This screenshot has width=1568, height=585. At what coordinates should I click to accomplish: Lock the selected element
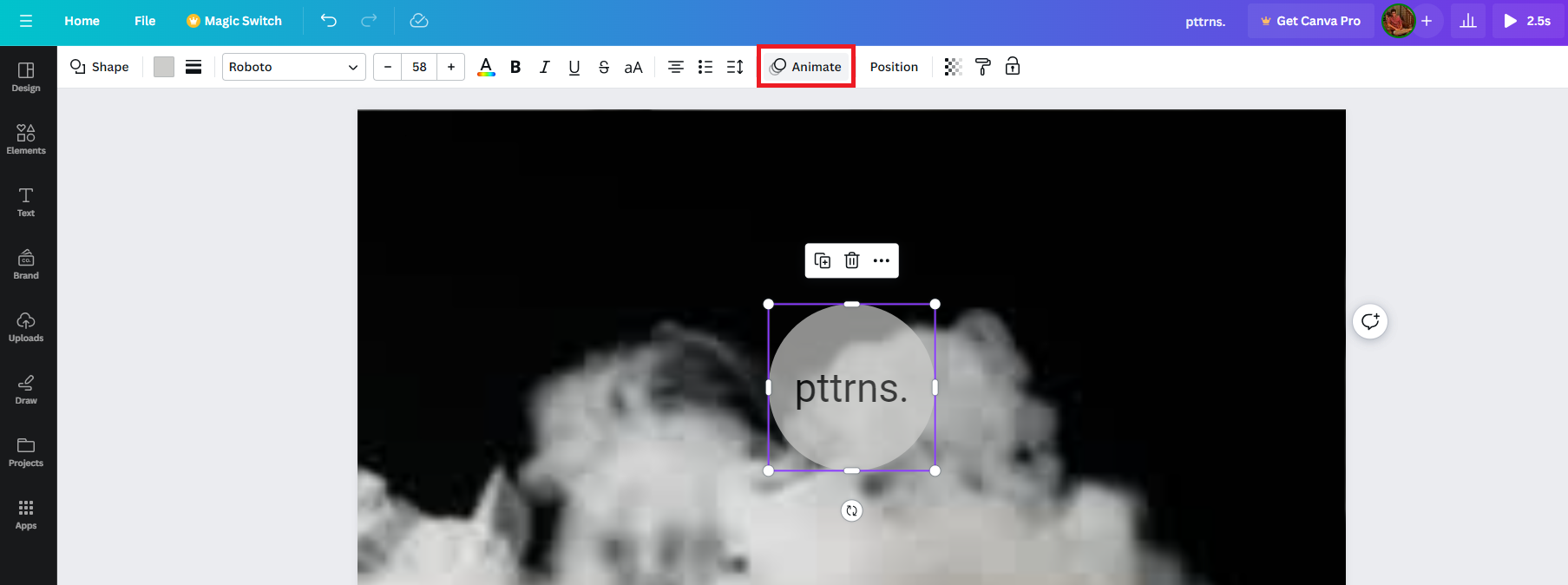click(x=1013, y=67)
